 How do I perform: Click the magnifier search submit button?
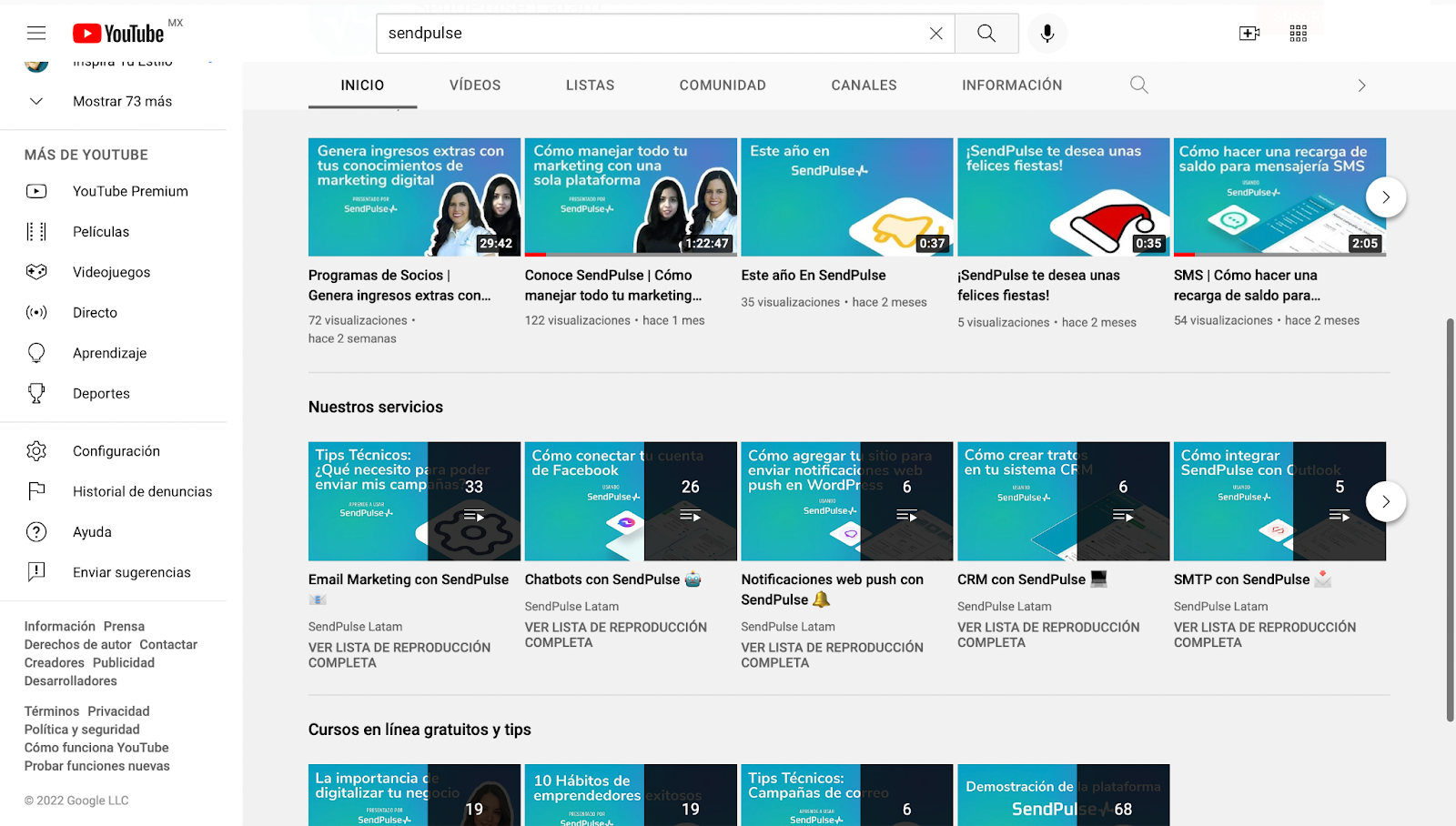click(986, 34)
